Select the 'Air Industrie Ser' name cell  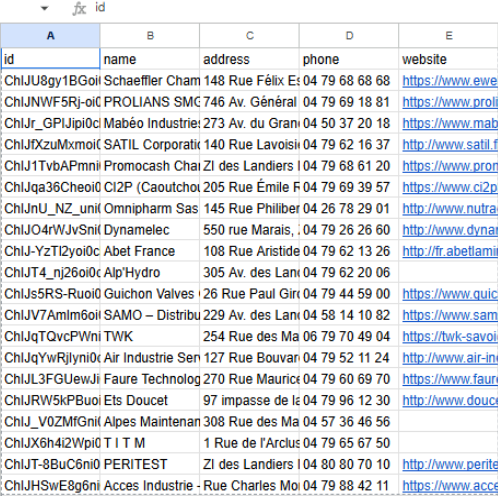click(150, 358)
